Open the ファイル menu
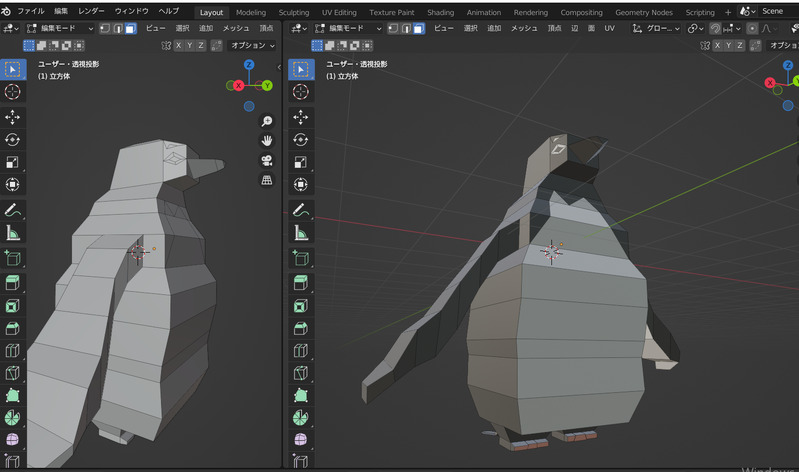Screen dimensions: 799x472 click(x=31, y=11)
